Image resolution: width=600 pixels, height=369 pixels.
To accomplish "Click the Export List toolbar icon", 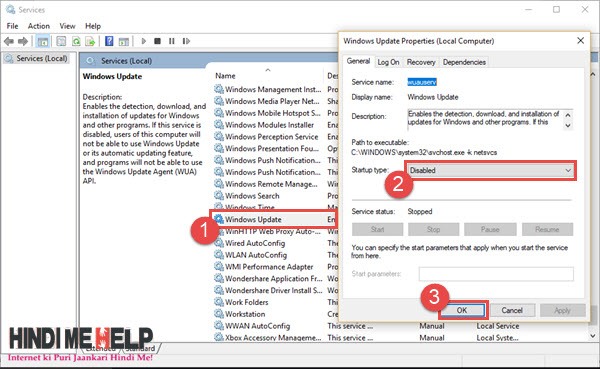I will 90,41.
